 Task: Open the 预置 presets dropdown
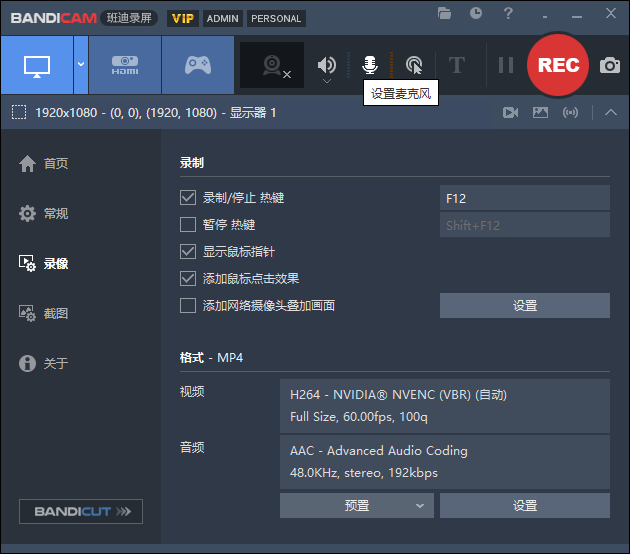357,505
